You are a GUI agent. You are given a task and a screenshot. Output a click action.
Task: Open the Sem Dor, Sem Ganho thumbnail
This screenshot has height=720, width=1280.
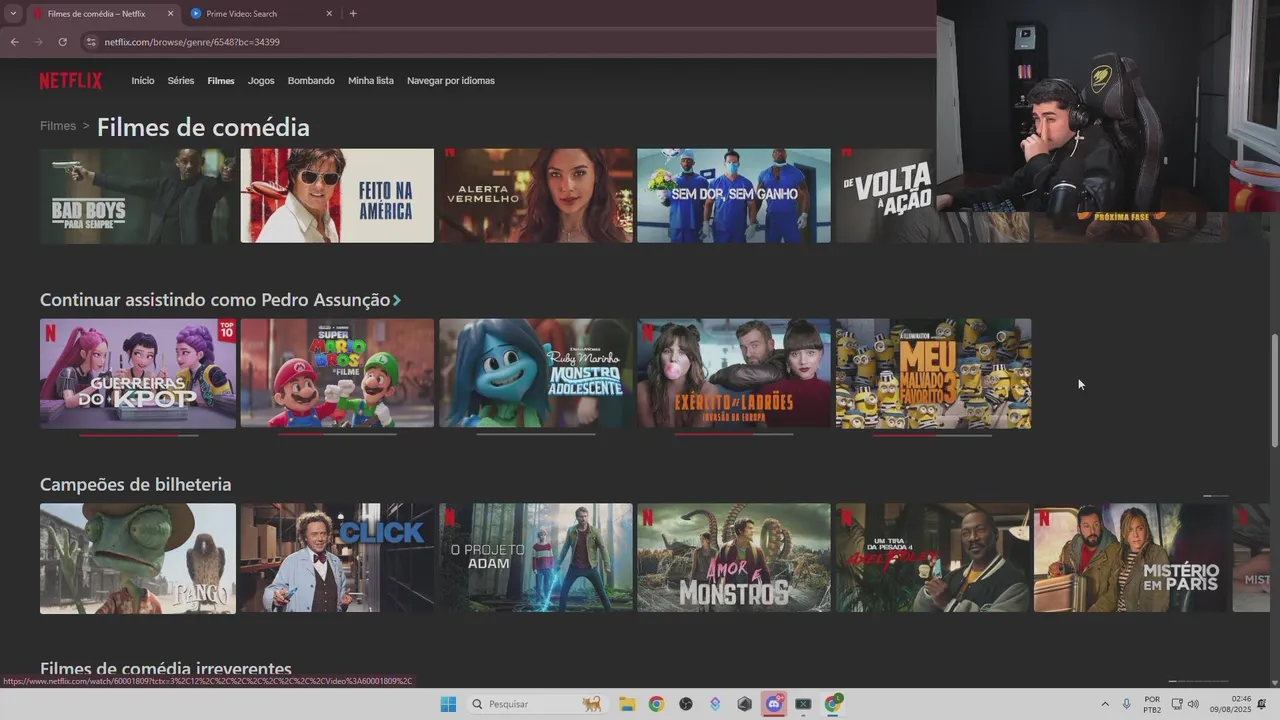click(x=734, y=196)
